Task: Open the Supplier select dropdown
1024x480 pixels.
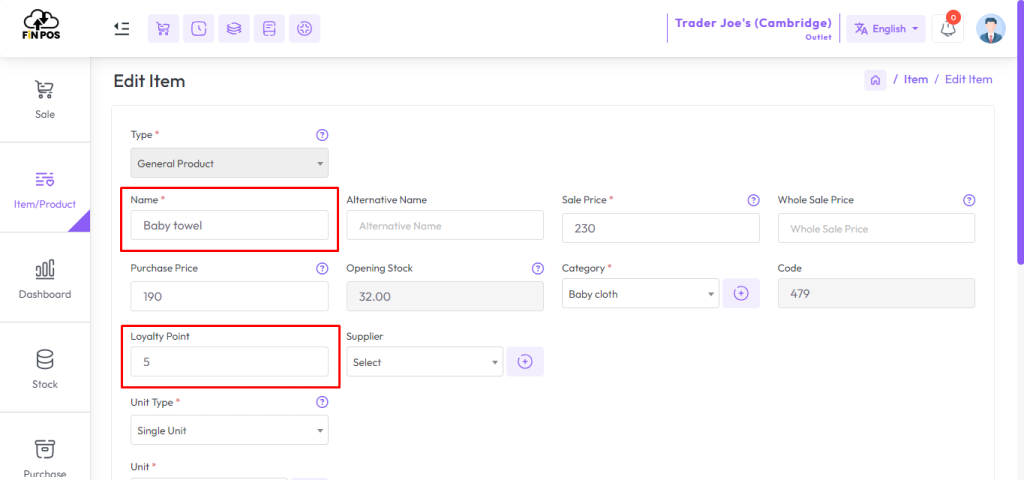Action: pos(424,362)
